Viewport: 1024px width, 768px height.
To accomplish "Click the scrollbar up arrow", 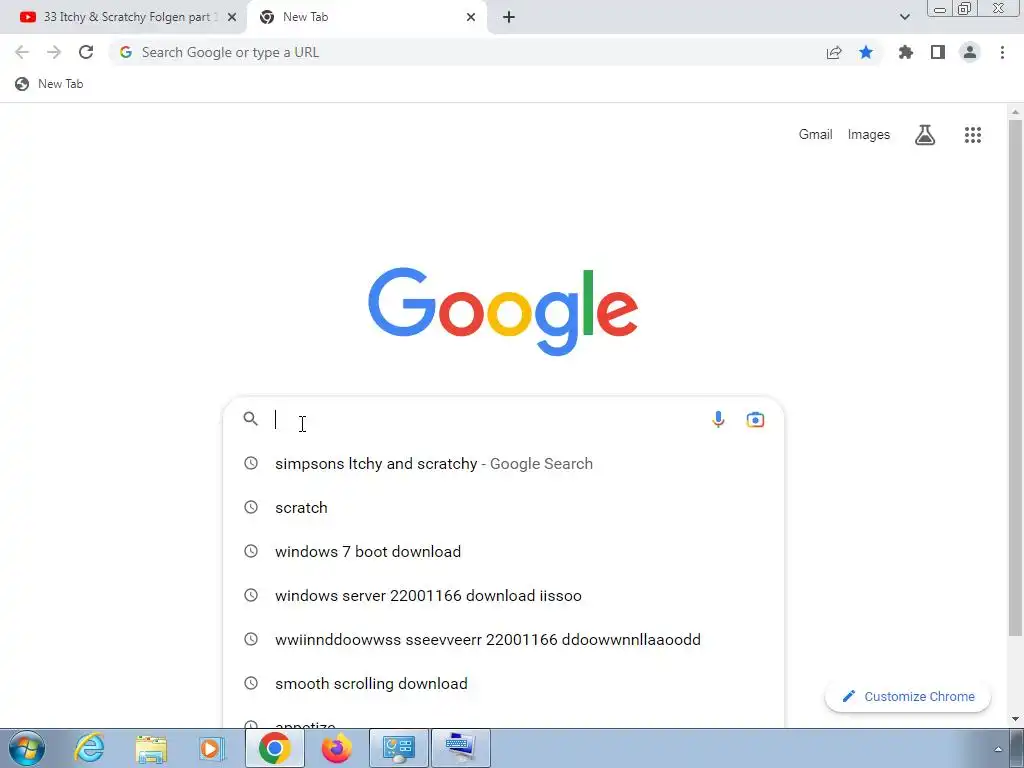I will (x=1016, y=112).
